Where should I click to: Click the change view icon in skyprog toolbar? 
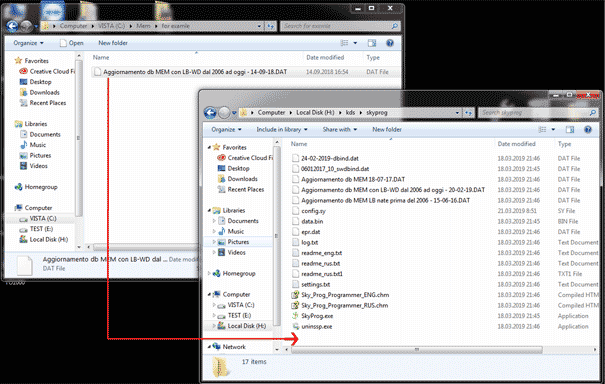click(x=542, y=130)
